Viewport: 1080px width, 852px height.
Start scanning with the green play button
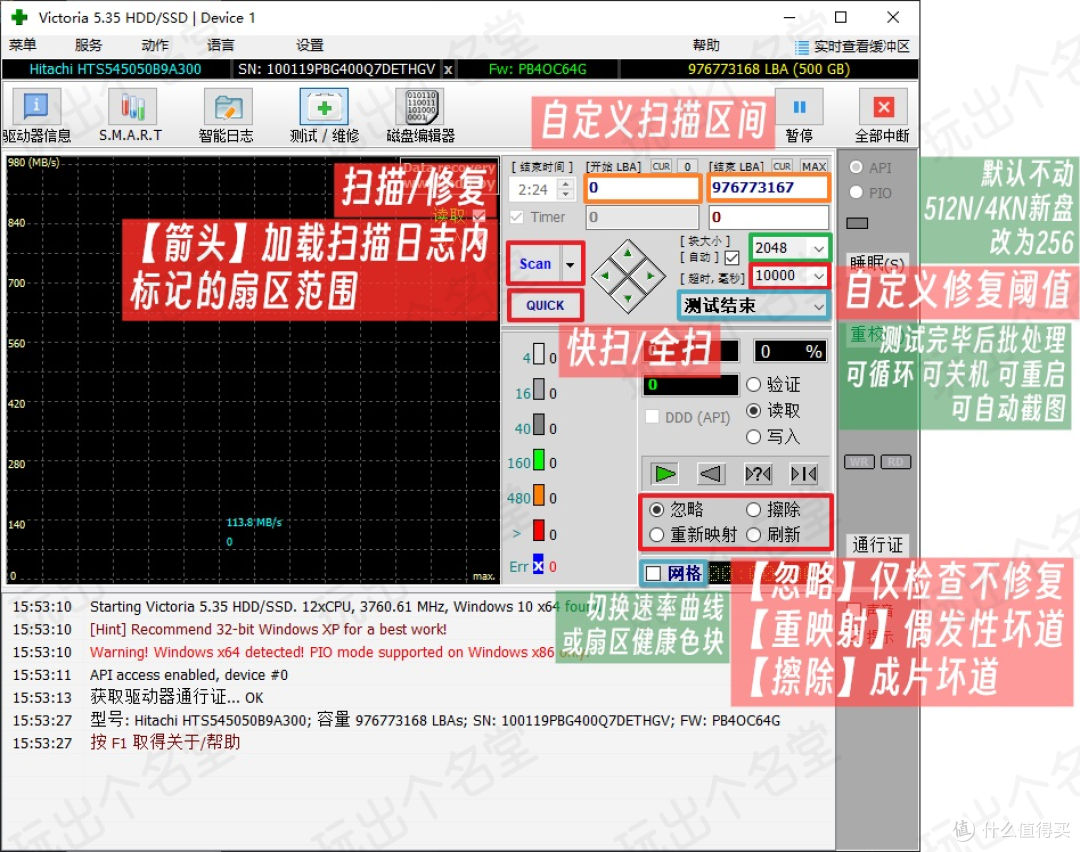665,474
